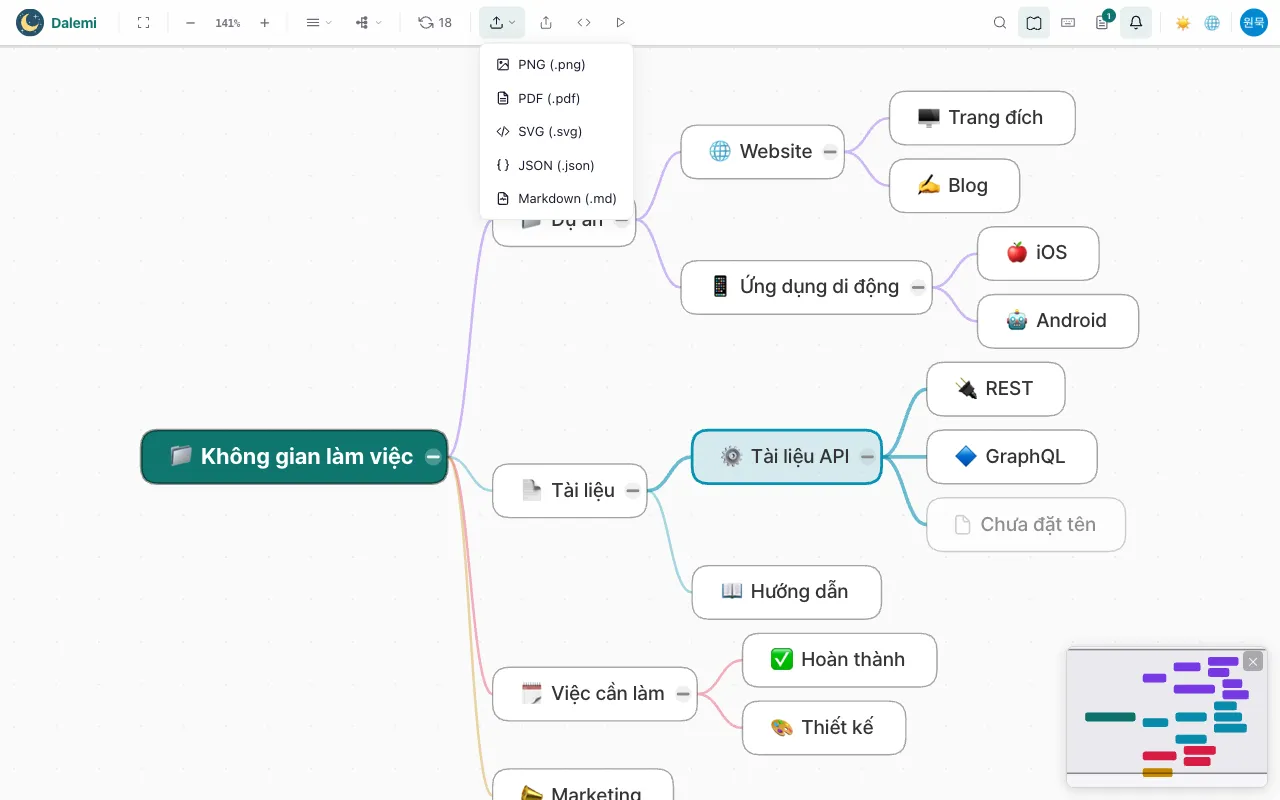Image resolution: width=1280 pixels, height=800 pixels.
Task: Collapse the Việc cần làm node
Action: pos(683,693)
